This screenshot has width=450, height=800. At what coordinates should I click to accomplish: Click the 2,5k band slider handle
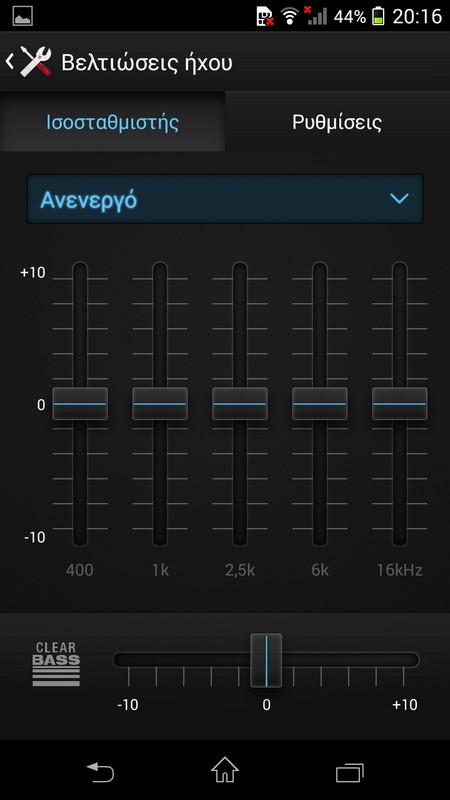(x=240, y=404)
